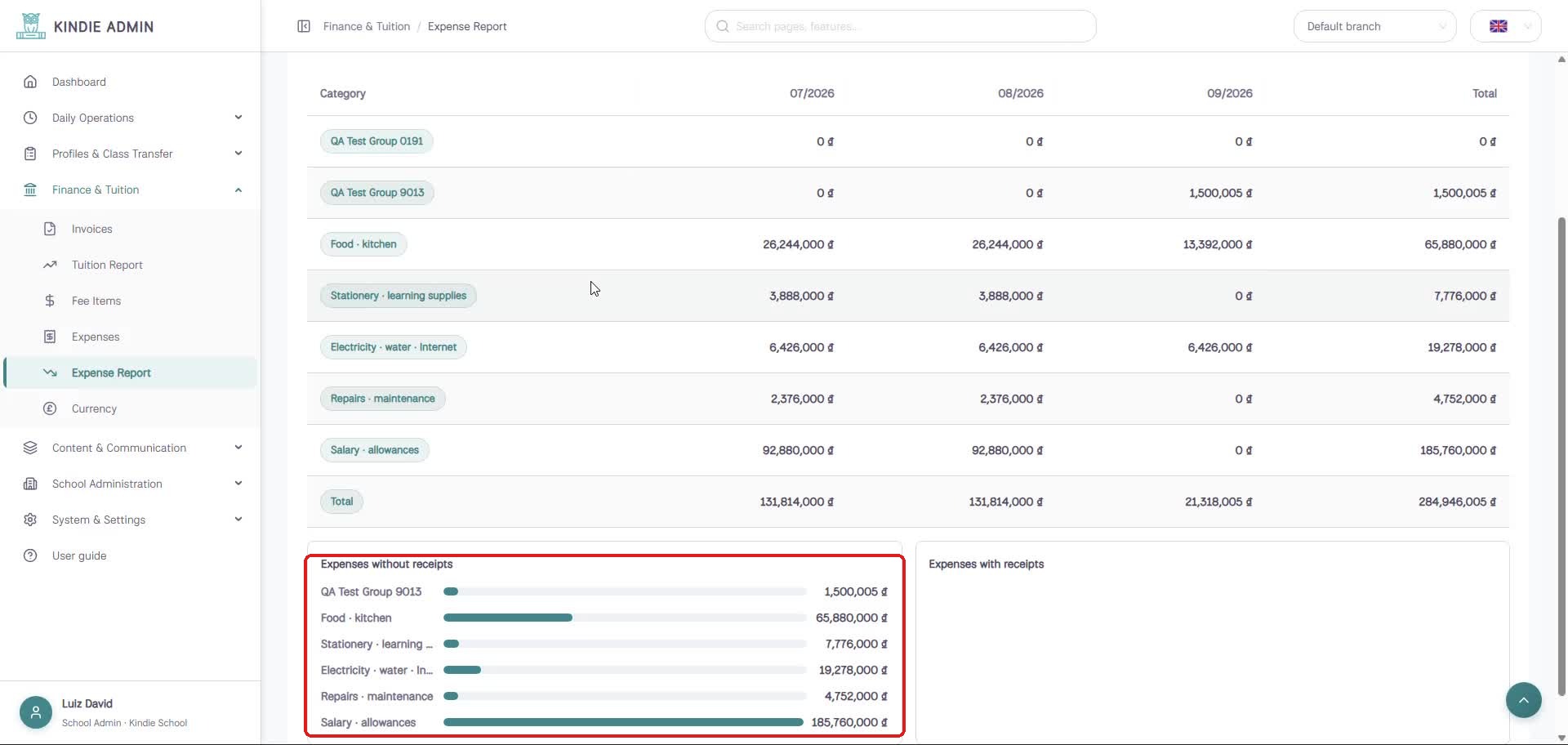Screen dimensions: 1568x745
Task: Click the Content & Communication layers icon
Action: pos(30,448)
